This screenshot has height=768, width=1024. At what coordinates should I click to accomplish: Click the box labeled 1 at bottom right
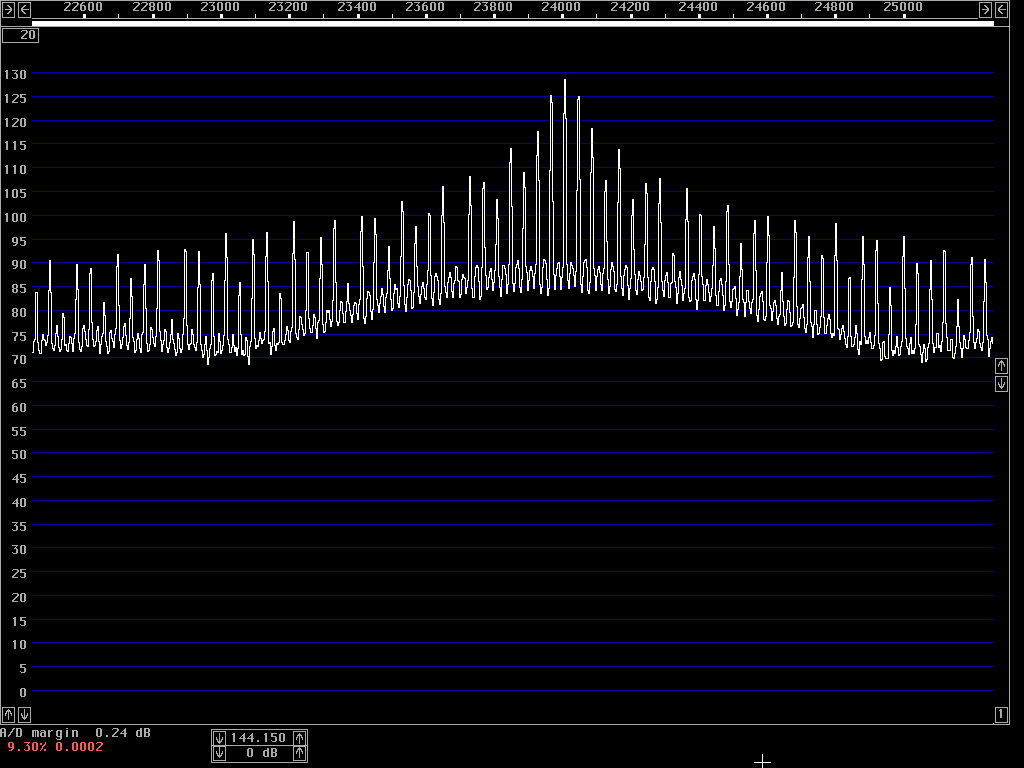(x=1001, y=714)
